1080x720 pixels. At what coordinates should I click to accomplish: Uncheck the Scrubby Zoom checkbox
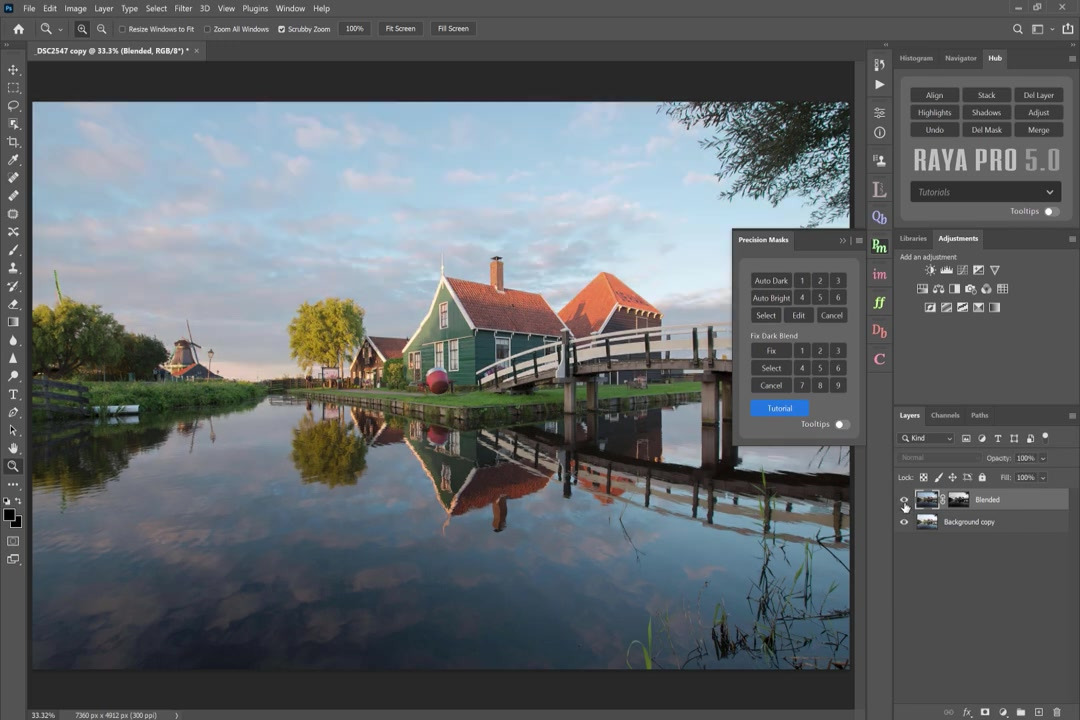(x=281, y=29)
